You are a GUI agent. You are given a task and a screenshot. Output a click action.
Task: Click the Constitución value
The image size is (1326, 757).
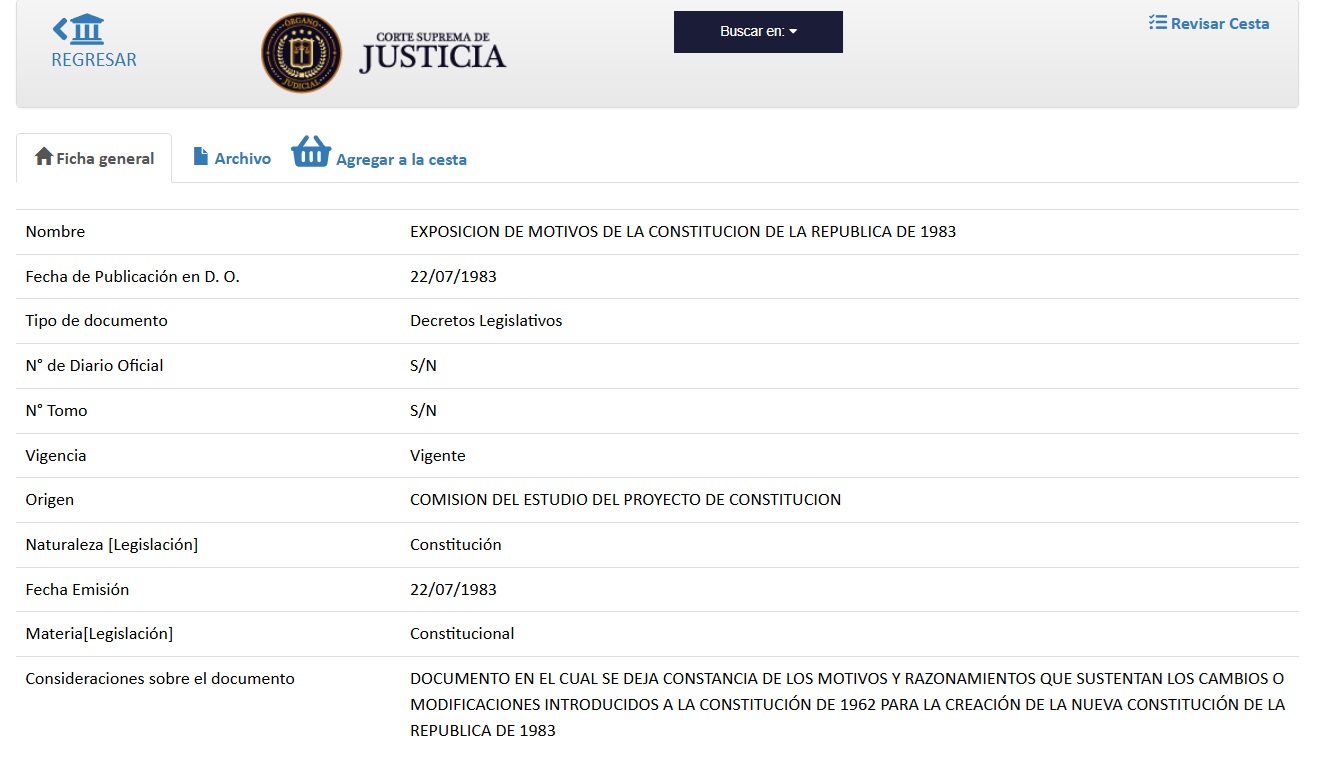(456, 544)
